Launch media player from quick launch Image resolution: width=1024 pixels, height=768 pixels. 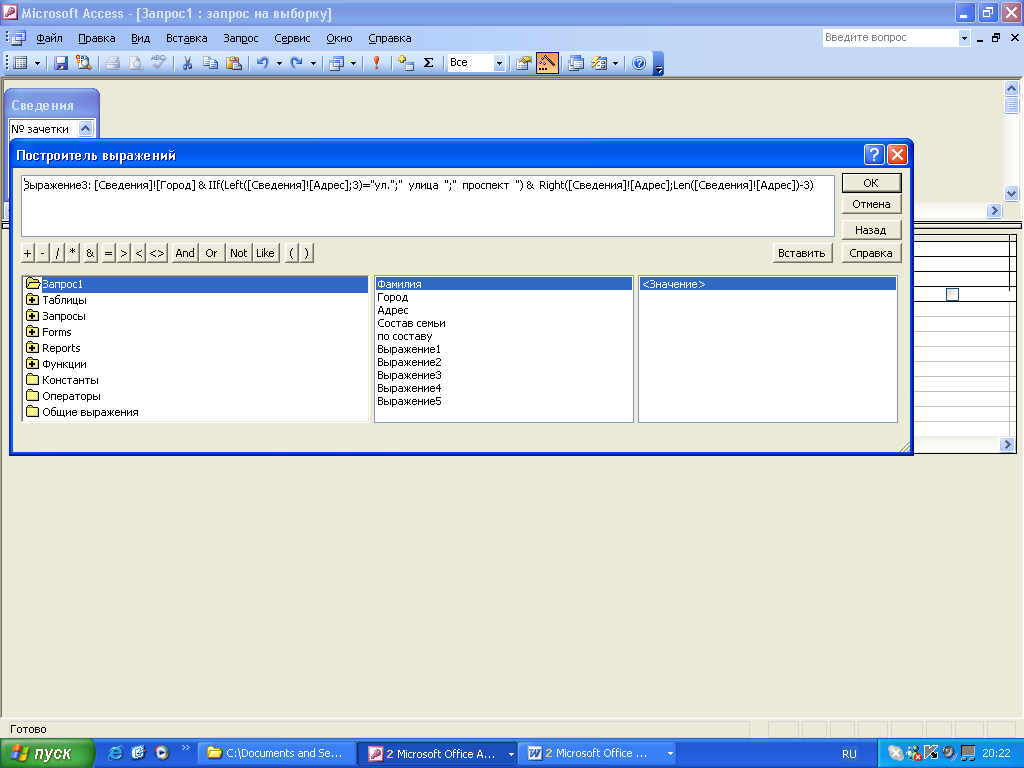(161, 753)
